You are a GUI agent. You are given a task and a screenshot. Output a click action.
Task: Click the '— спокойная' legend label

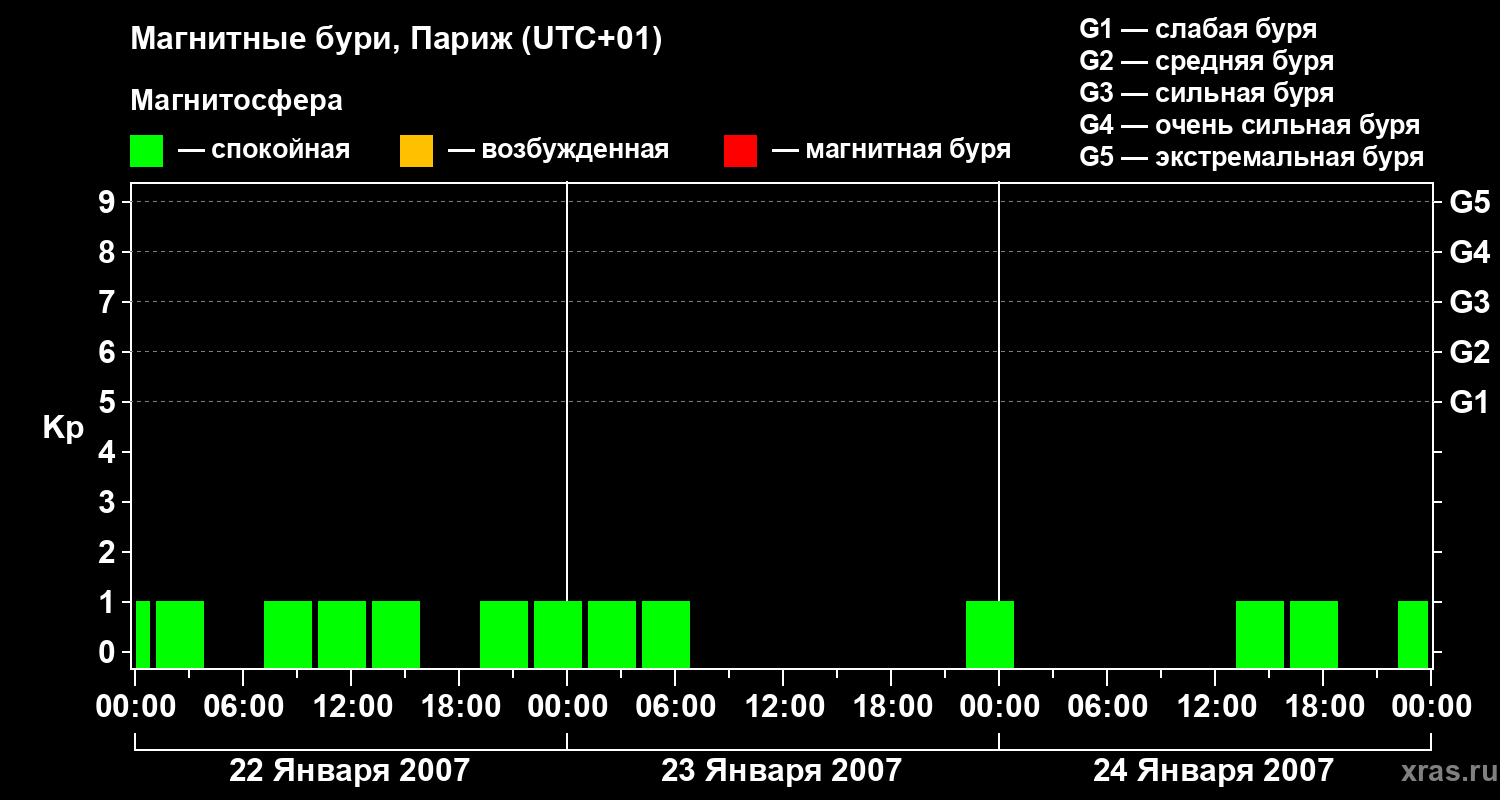pos(264,150)
